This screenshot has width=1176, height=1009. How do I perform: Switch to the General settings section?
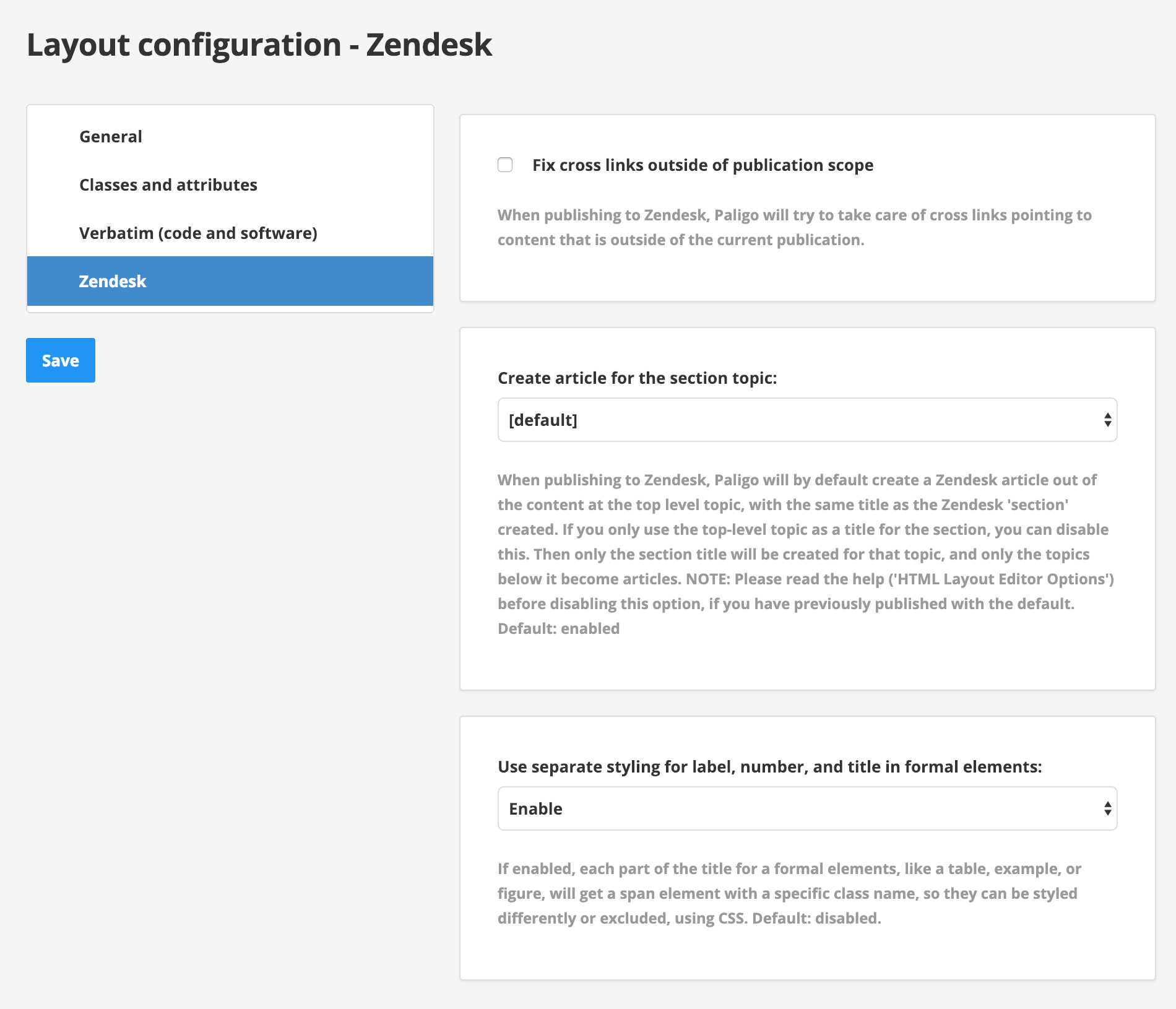click(x=110, y=136)
